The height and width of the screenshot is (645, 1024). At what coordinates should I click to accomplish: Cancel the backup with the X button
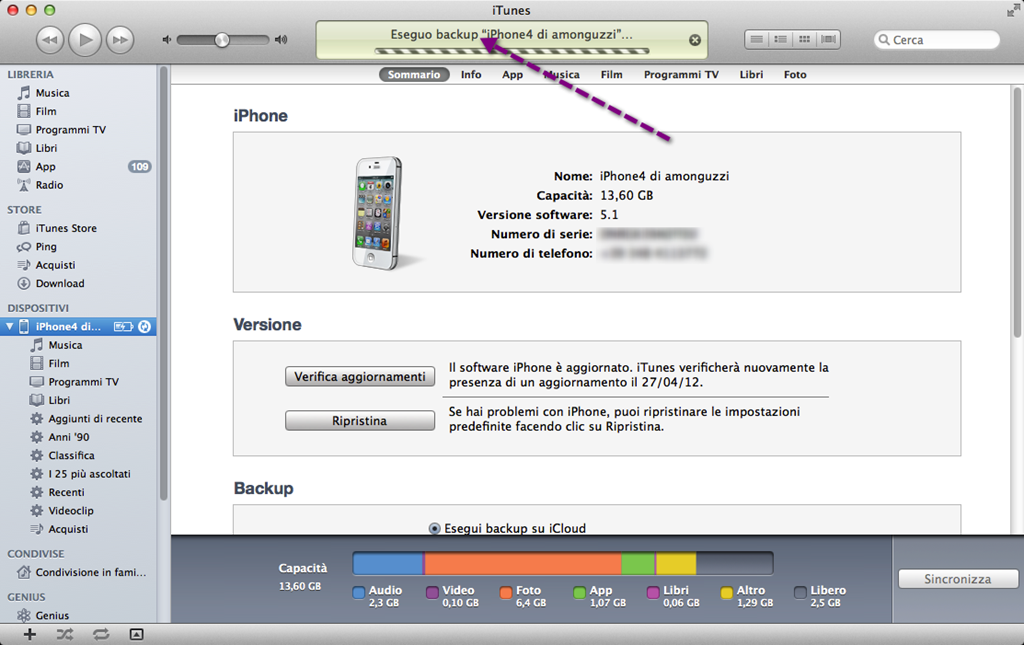click(695, 40)
